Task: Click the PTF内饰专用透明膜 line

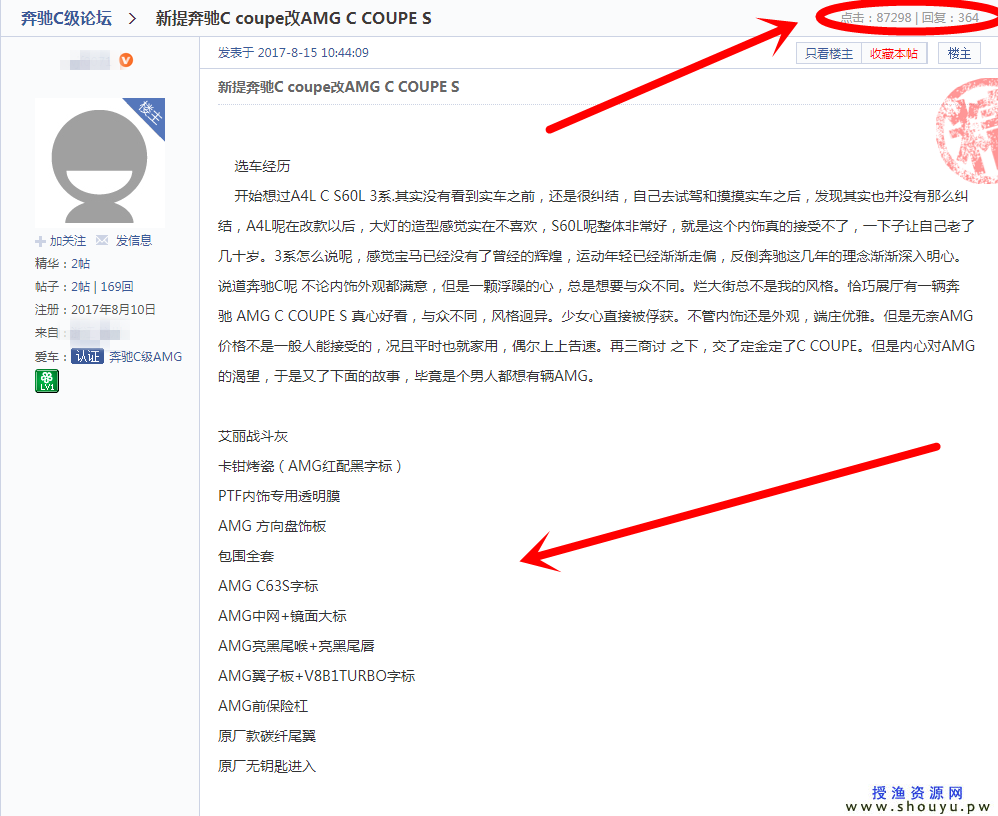Action: [x=279, y=496]
